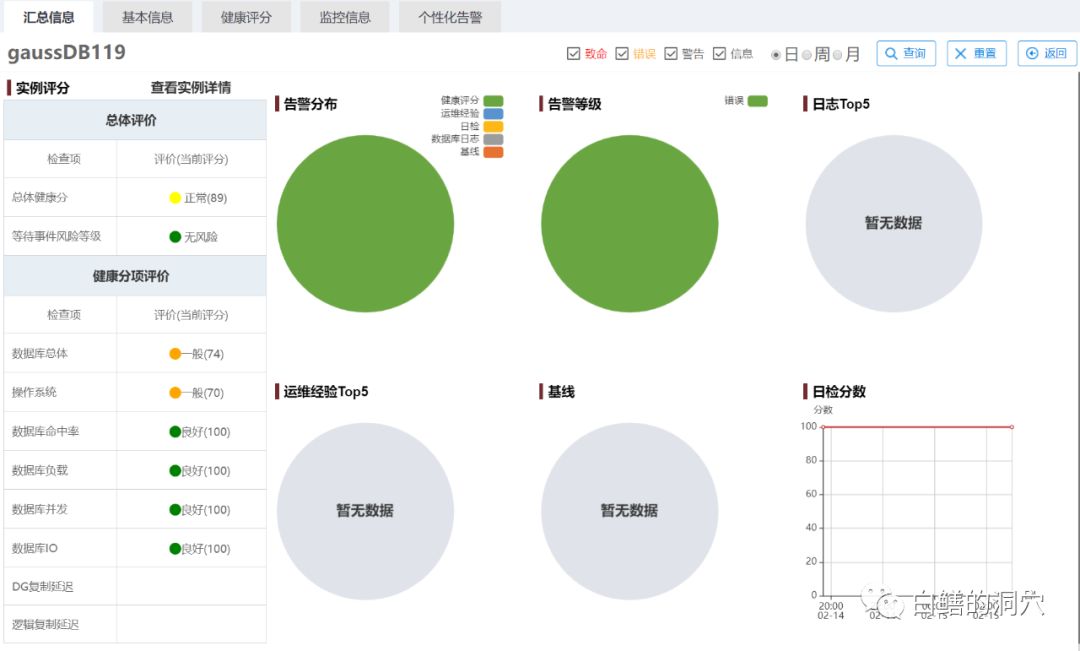Switch to the 健康评分 tab
This screenshot has width=1080, height=651.
click(x=246, y=17)
